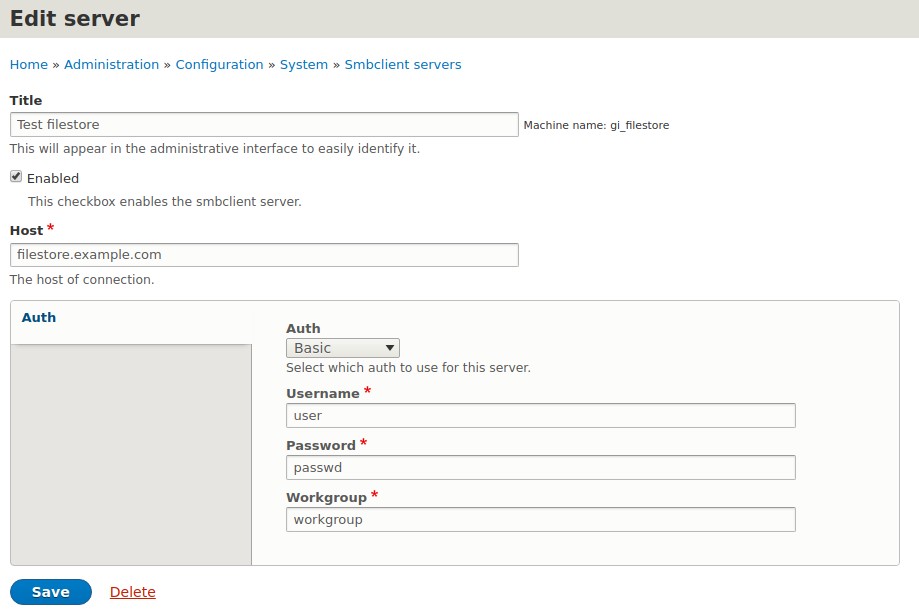919x610 pixels.
Task: Click into the Password field
Action: pos(540,468)
